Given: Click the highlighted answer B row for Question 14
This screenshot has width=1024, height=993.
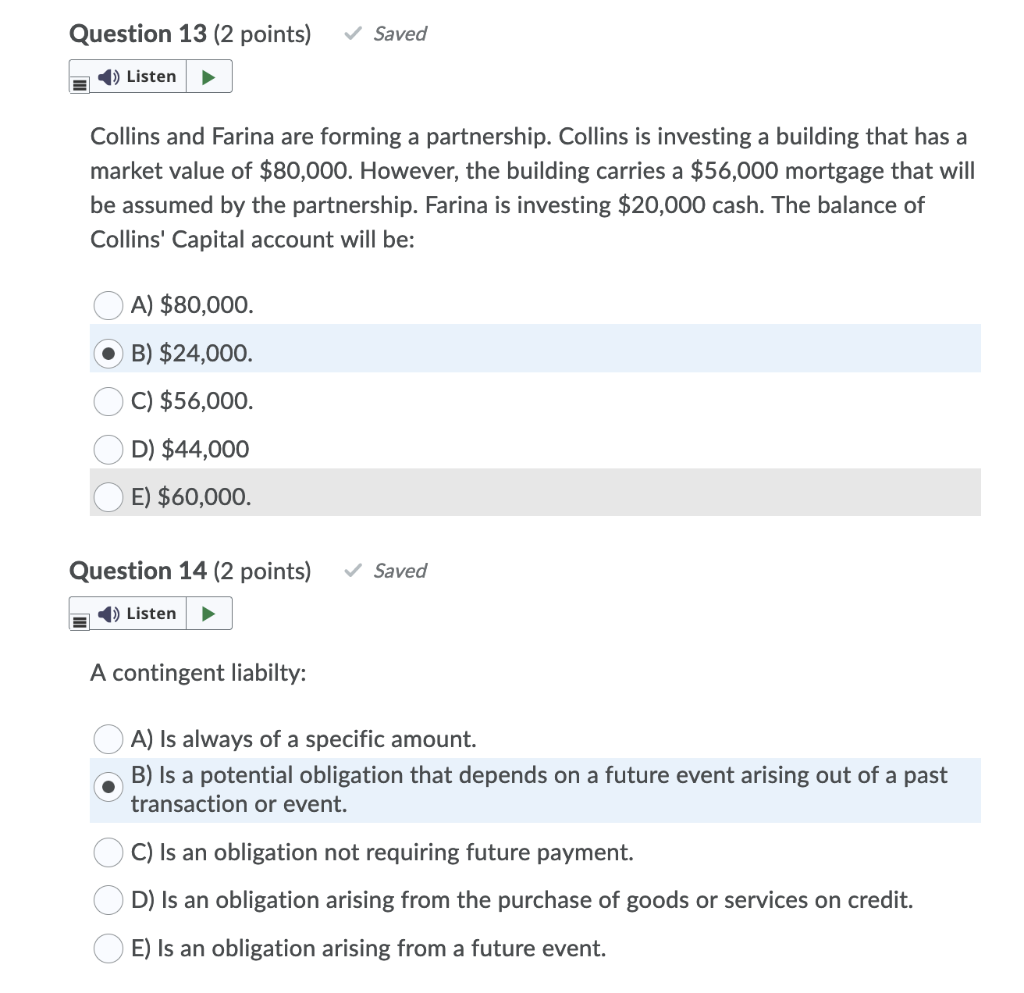Looking at the screenshot, I should click(500, 788).
